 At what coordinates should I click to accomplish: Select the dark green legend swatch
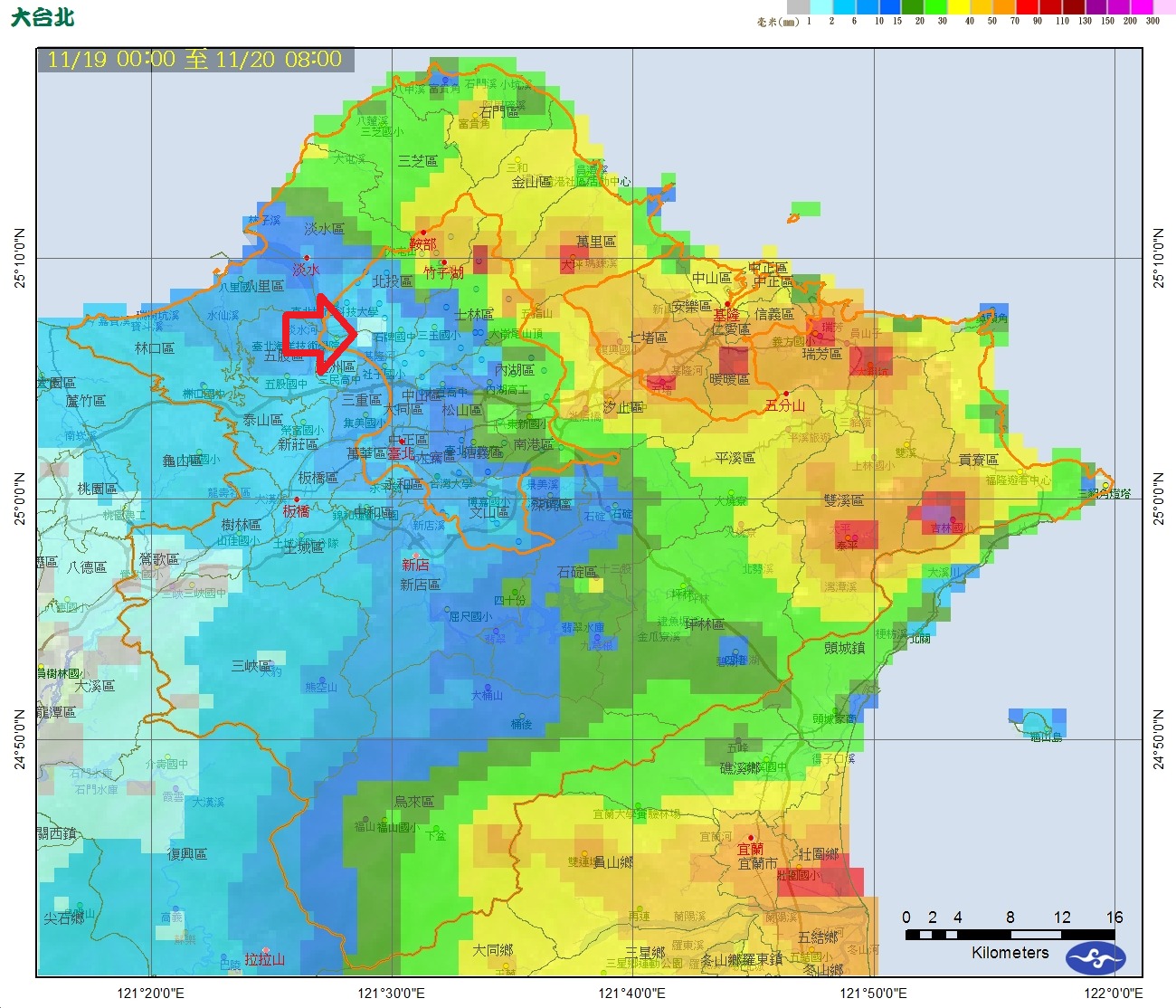pyautogui.click(x=912, y=7)
